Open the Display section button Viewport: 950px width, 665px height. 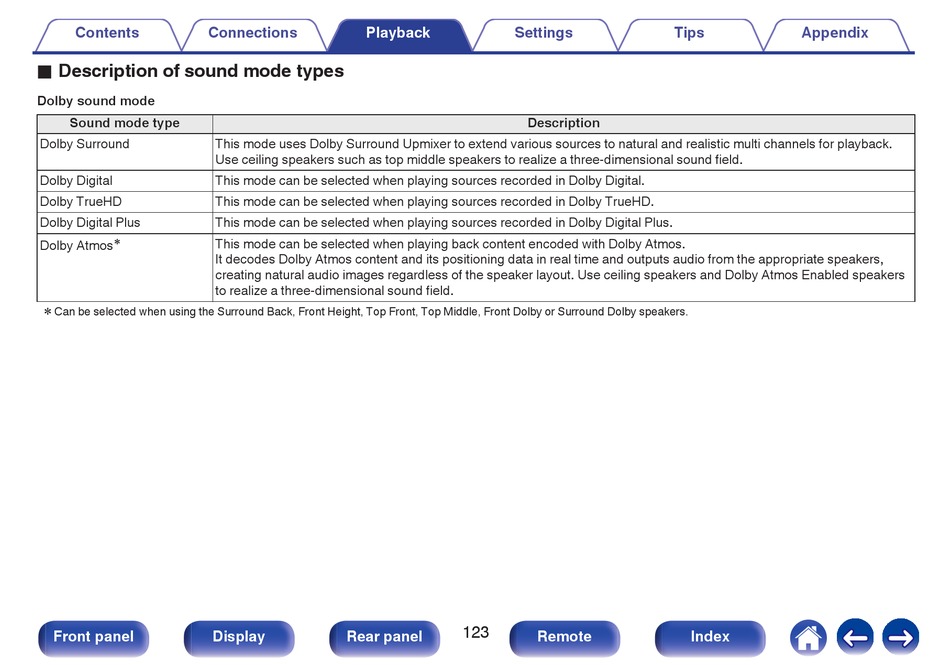point(239,638)
